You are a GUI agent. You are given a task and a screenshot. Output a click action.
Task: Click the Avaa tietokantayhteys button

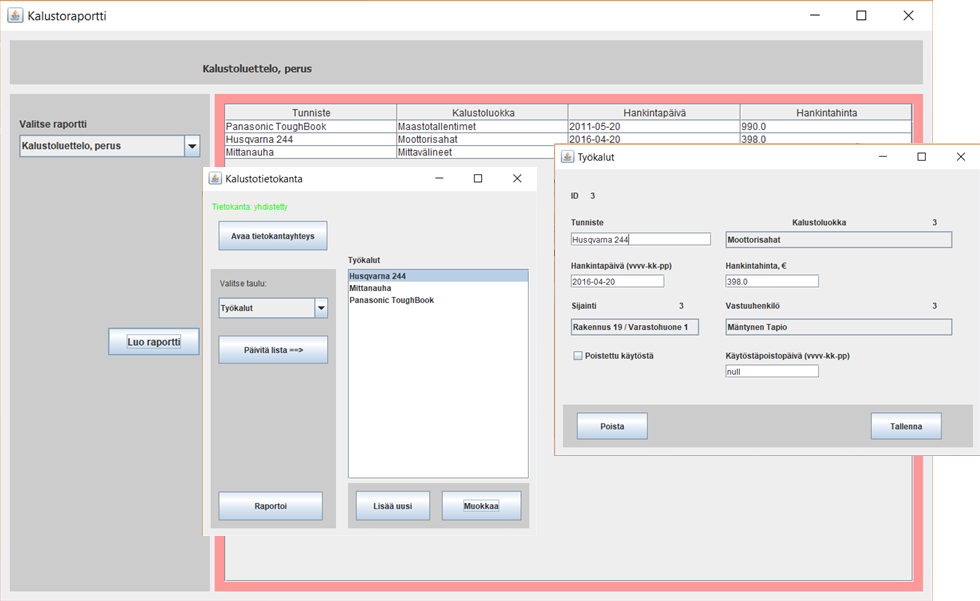pyautogui.click(x=273, y=236)
